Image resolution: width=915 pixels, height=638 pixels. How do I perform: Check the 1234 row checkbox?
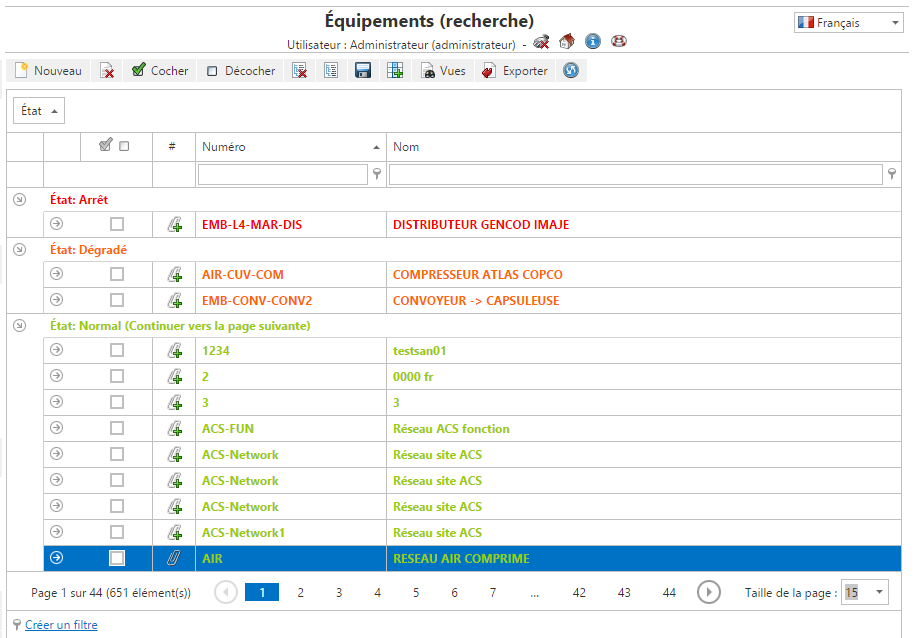point(117,350)
